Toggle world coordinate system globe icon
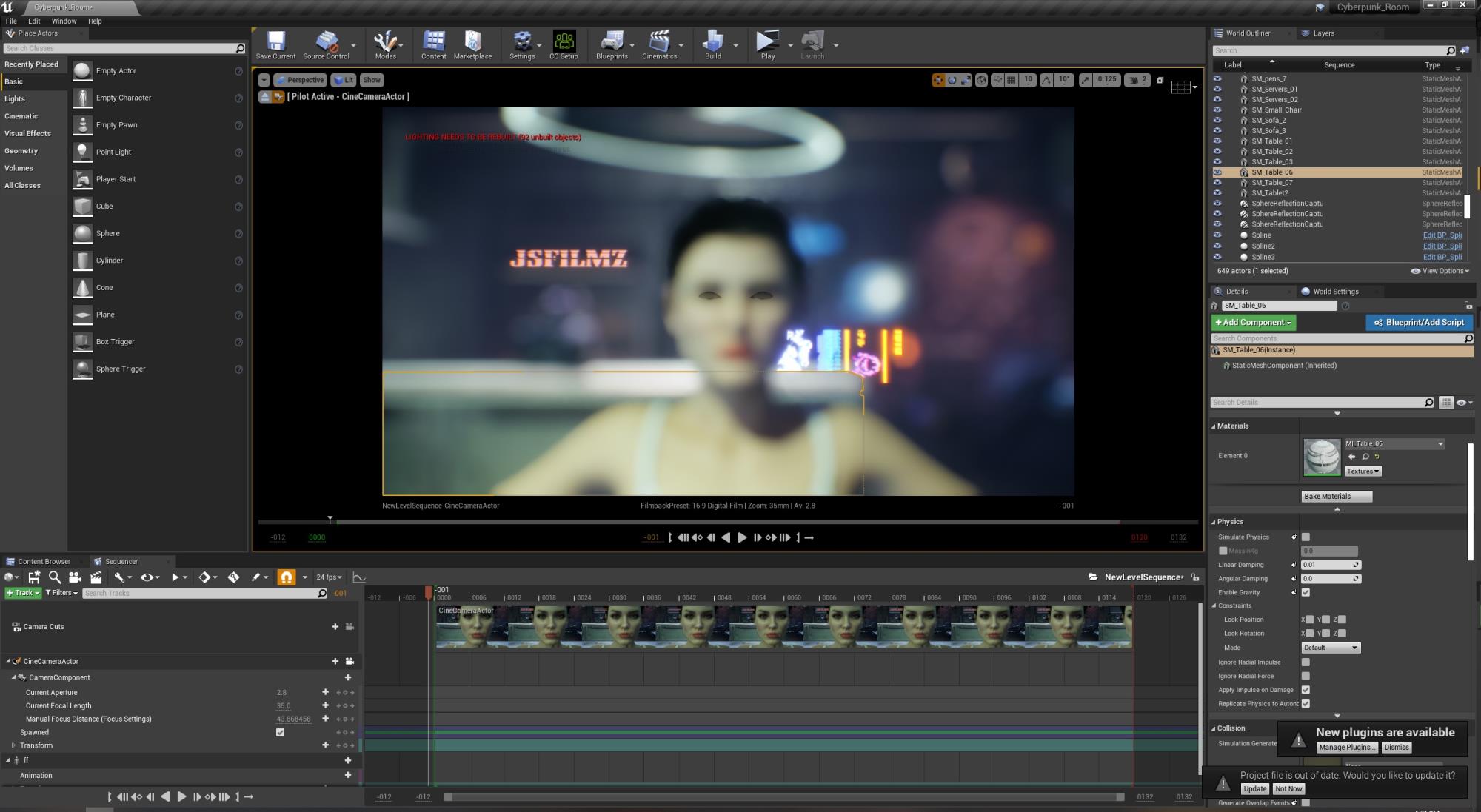Viewport: 1481px width, 812px height. coord(981,80)
